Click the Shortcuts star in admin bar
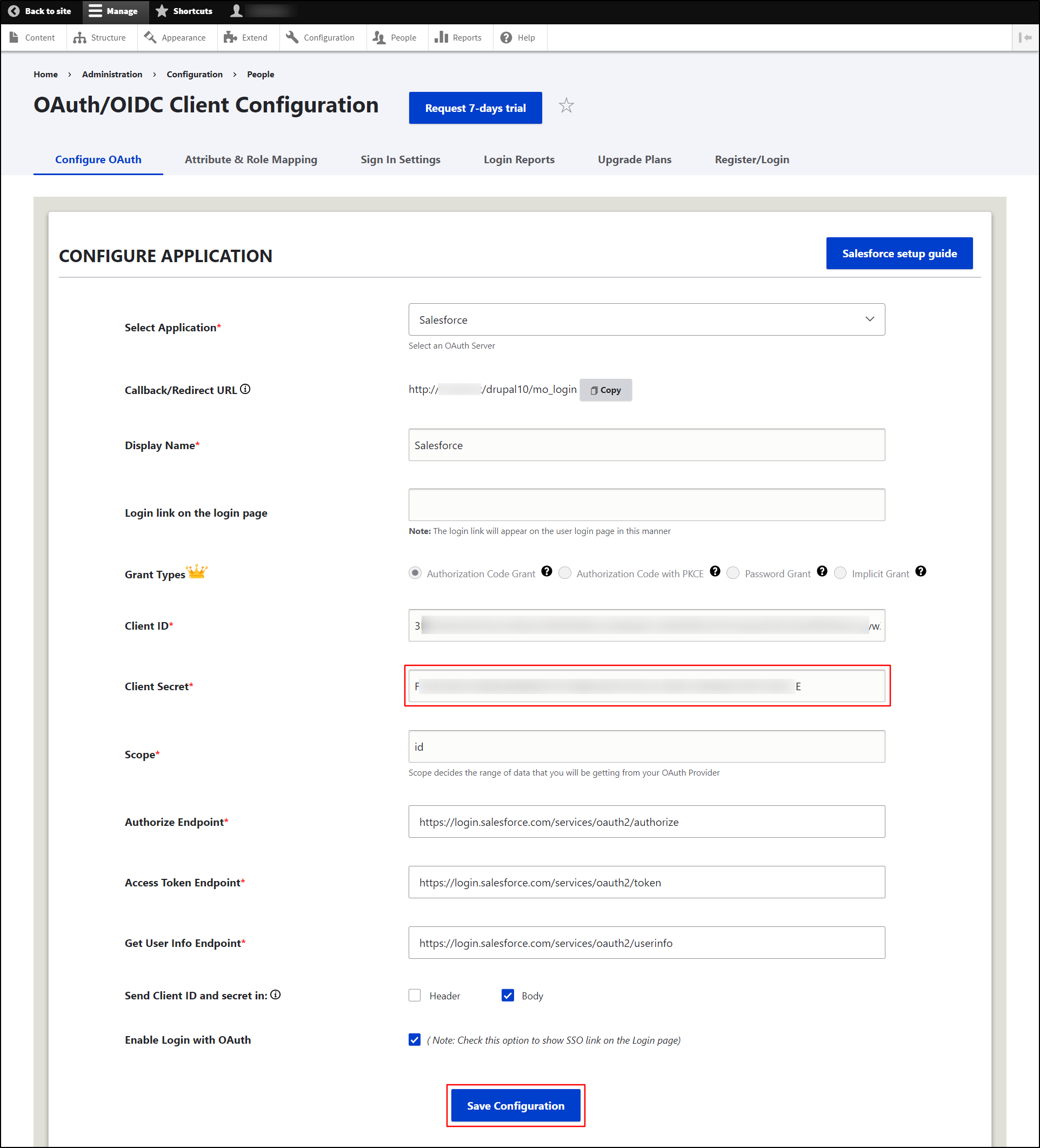This screenshot has height=1148, width=1040. (x=162, y=11)
